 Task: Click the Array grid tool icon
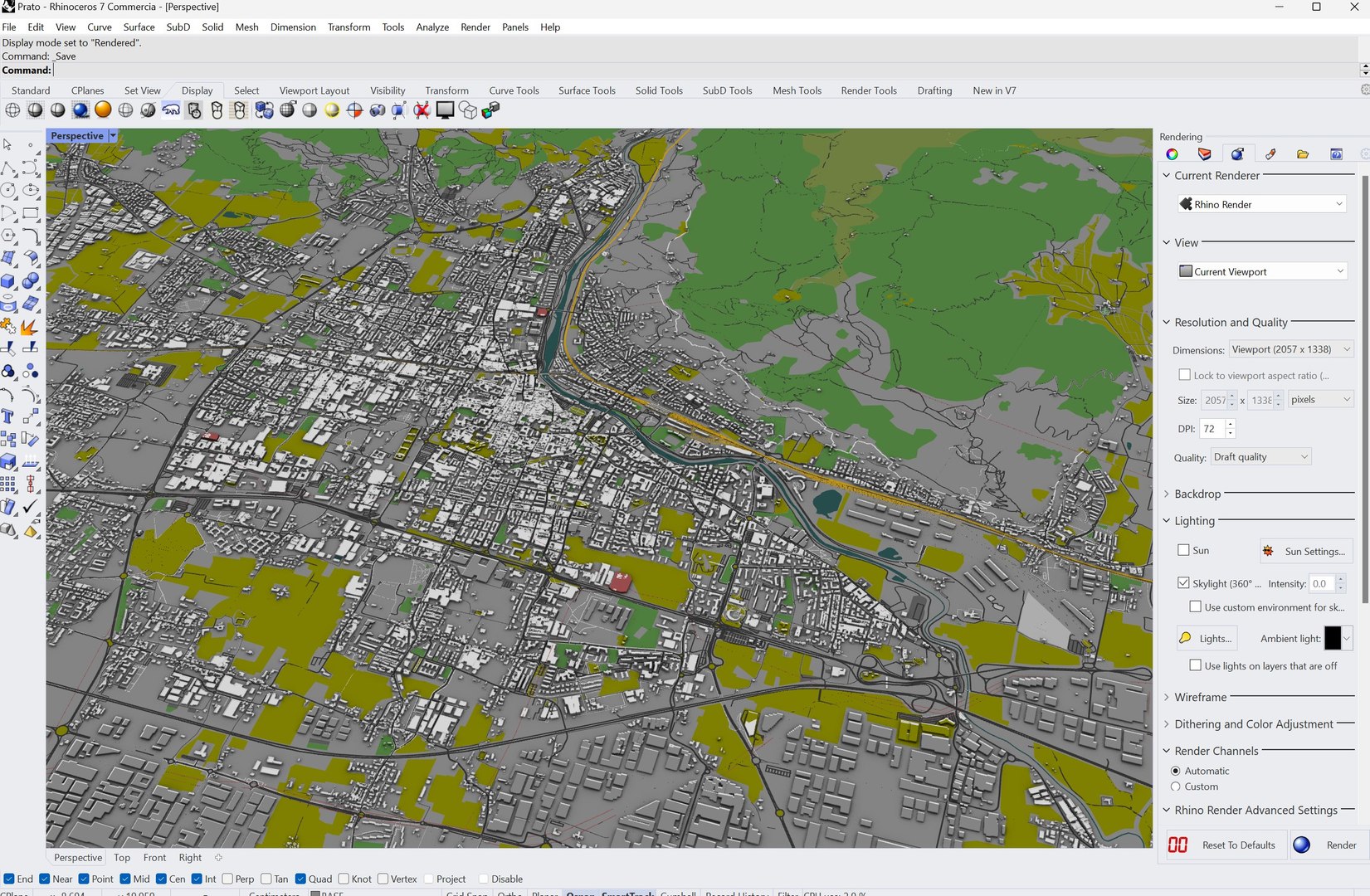point(8,484)
